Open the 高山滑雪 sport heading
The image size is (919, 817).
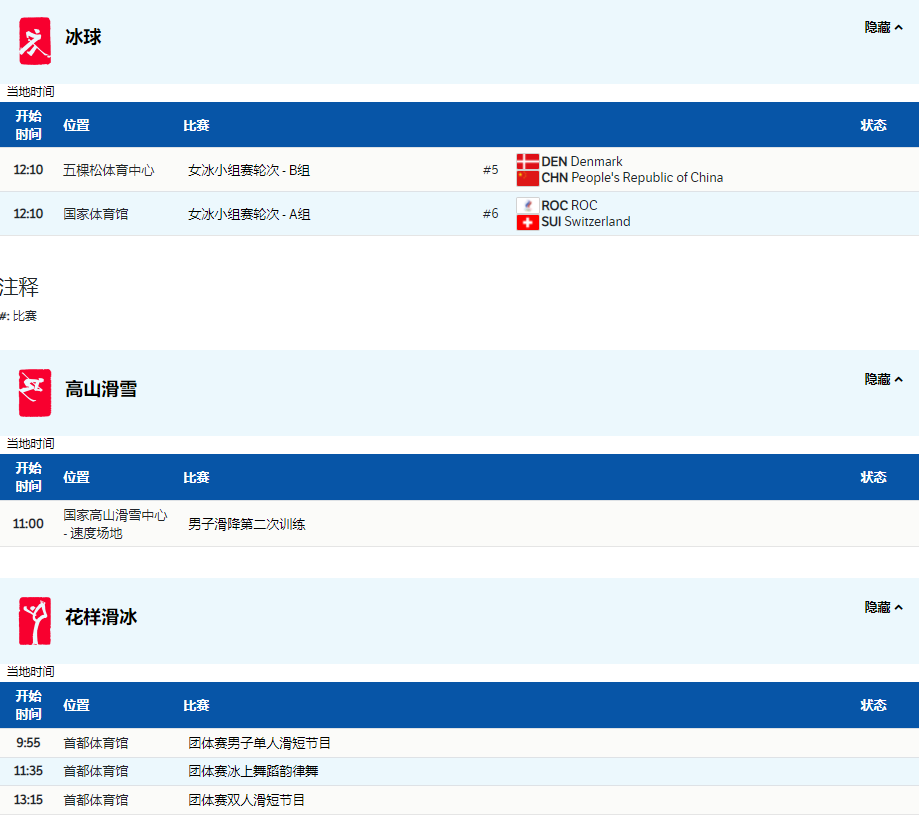tap(101, 390)
